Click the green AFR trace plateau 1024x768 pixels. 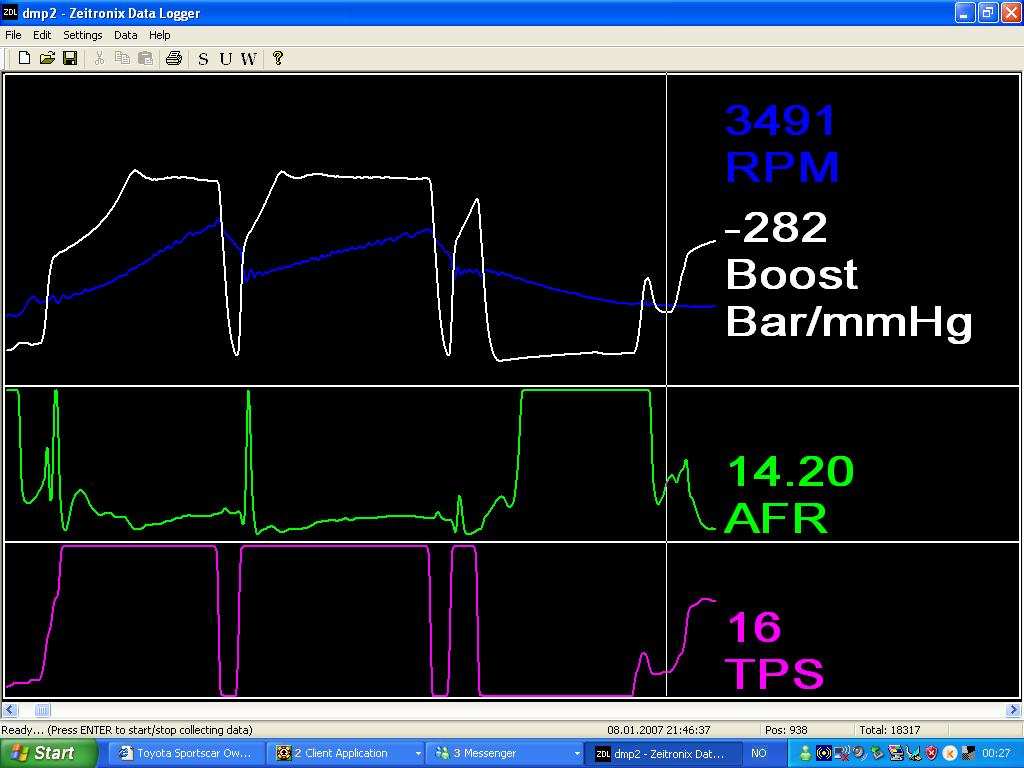tap(585, 391)
